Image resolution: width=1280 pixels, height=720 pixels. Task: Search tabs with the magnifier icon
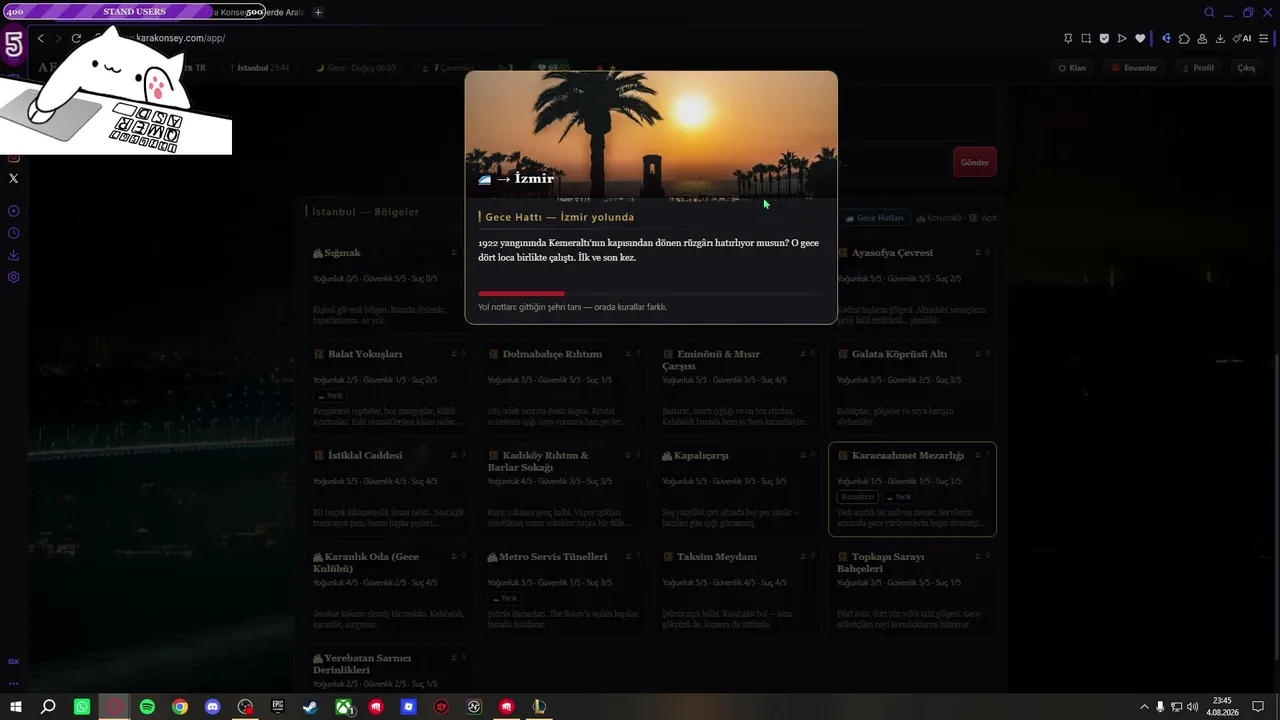[1209, 12]
